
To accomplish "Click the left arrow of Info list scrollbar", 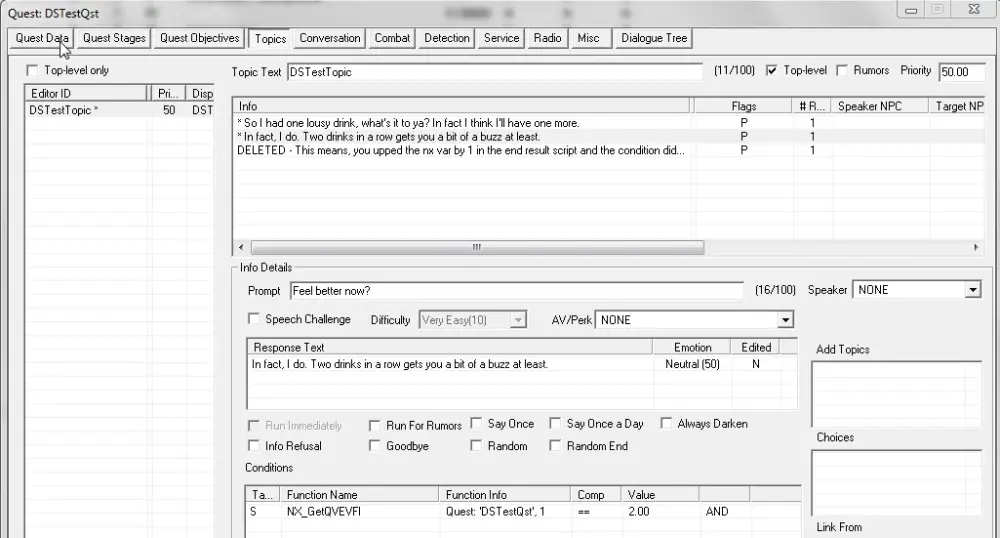I will click(241, 247).
